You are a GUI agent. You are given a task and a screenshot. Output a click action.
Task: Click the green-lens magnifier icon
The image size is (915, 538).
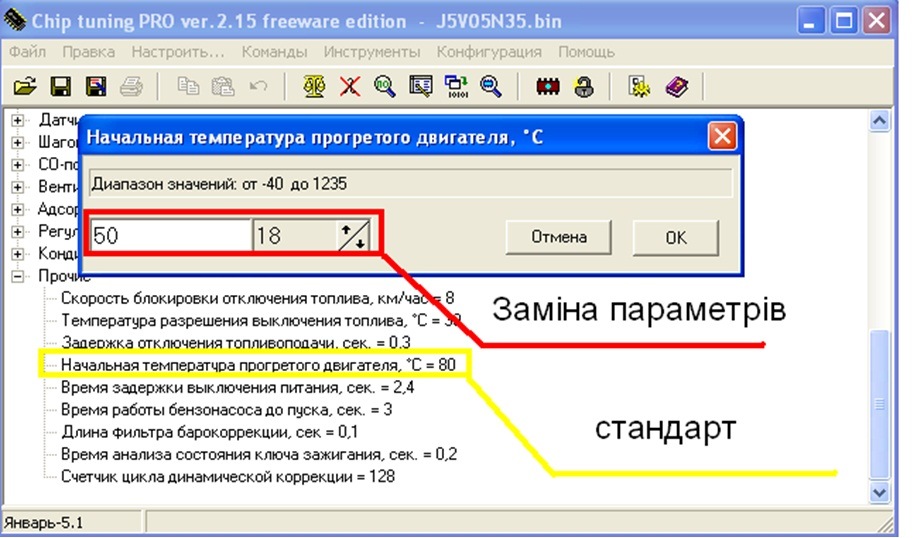point(385,86)
